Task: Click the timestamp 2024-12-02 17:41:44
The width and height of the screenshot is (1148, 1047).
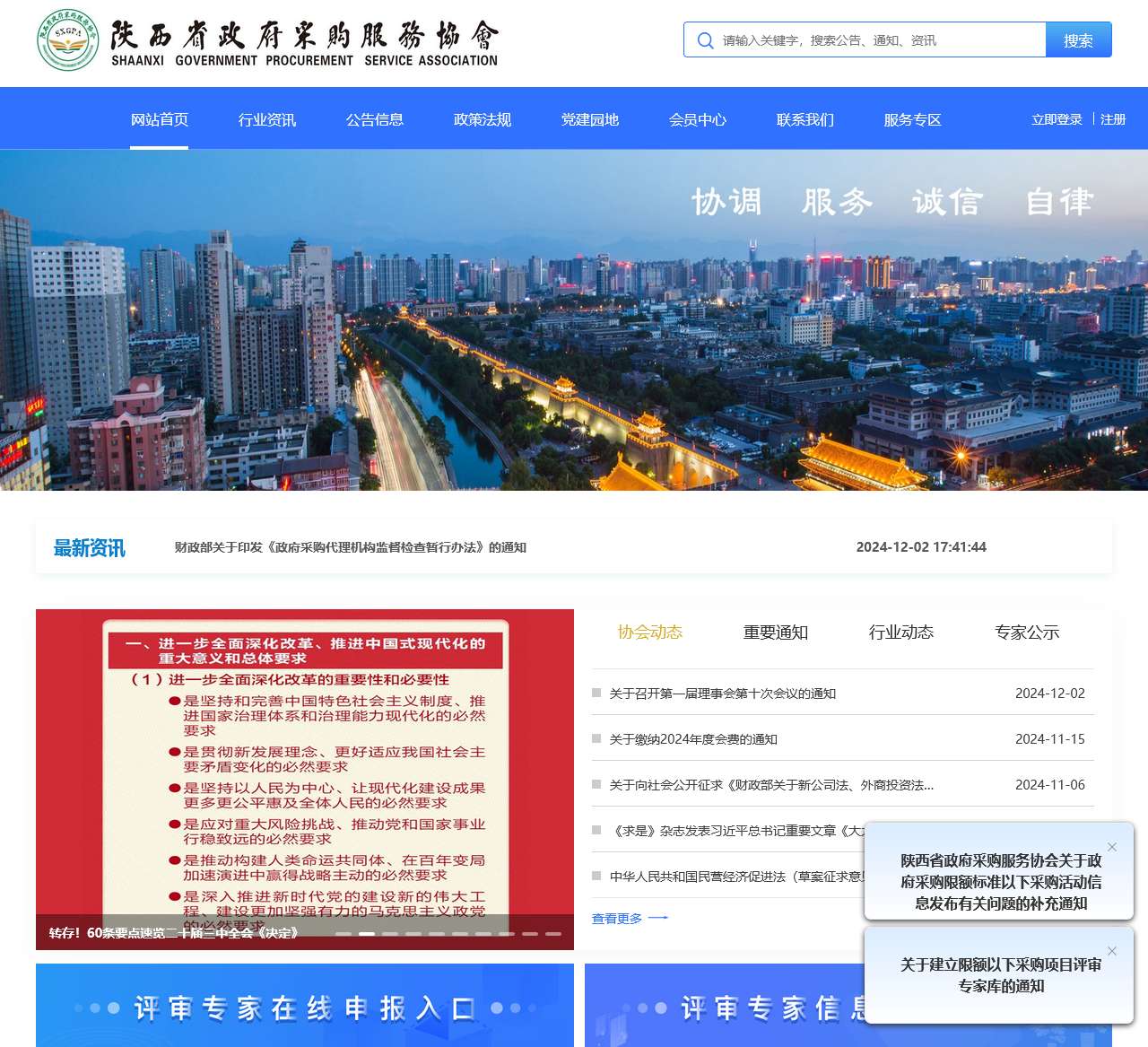Action: 921,547
